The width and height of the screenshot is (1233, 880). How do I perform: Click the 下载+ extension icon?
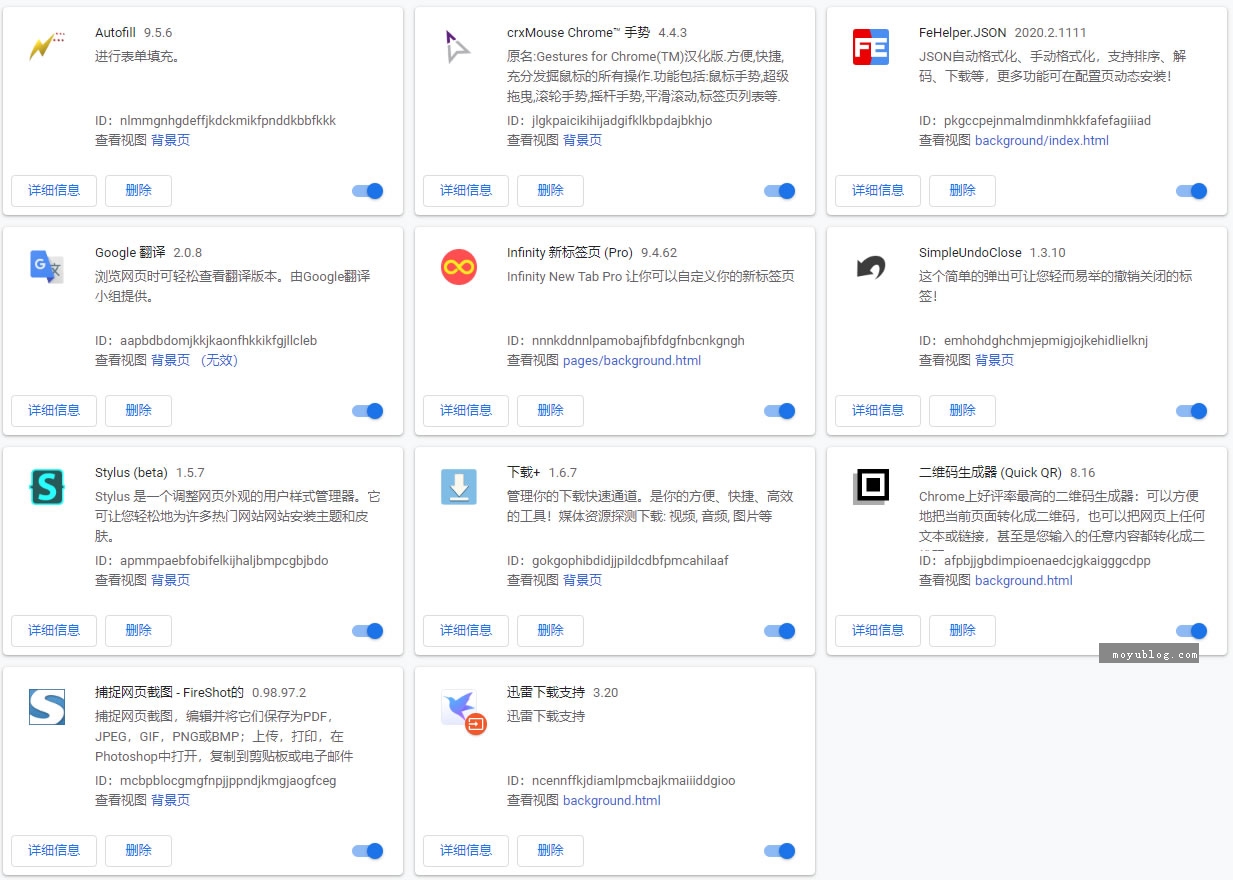tap(459, 487)
